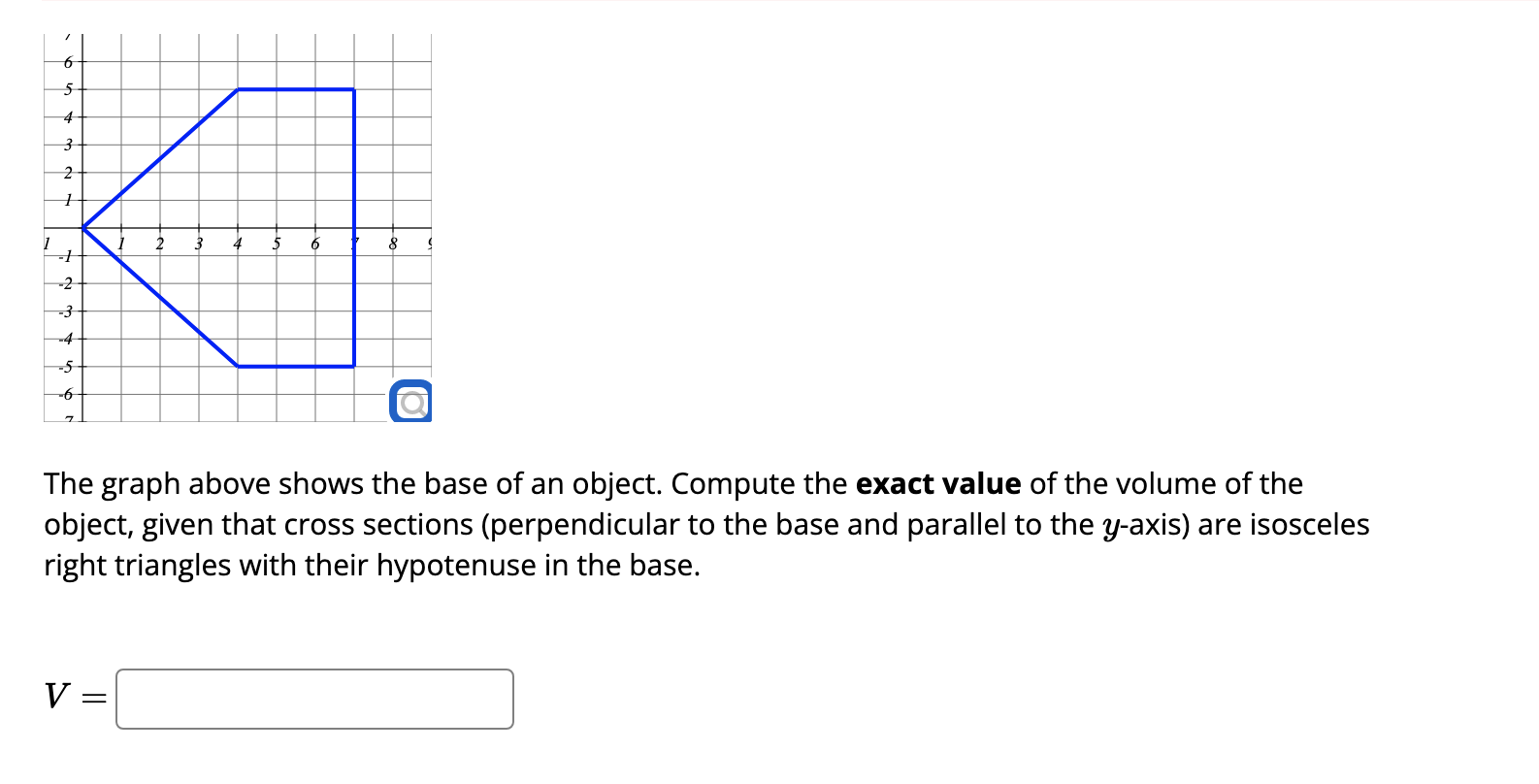Viewport: 1539px width, 784px height.
Task: Open the graph enlarge icon near the bottom corner
Action: [411, 401]
